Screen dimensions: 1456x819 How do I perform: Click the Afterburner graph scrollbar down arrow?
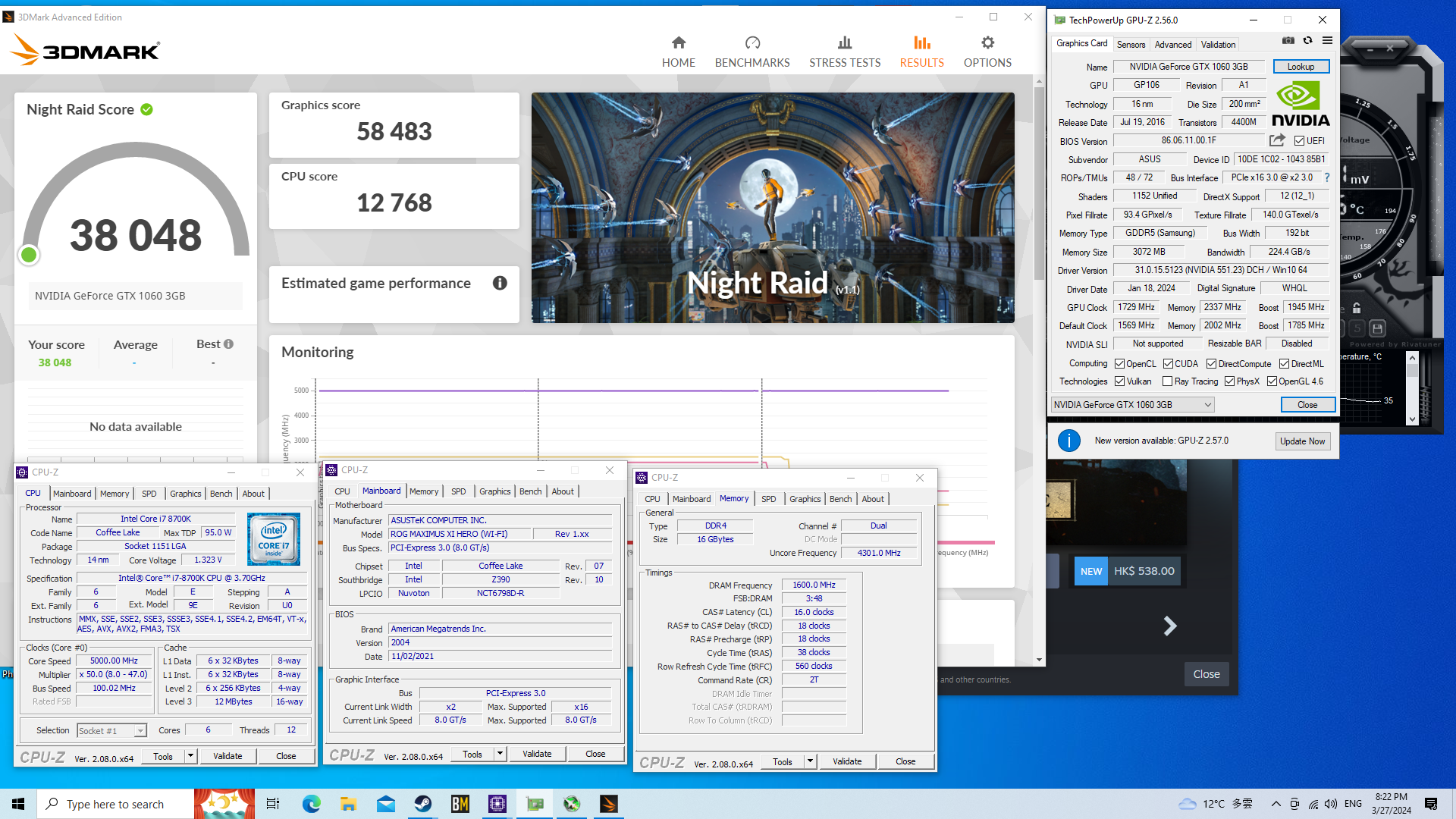coord(1411,419)
